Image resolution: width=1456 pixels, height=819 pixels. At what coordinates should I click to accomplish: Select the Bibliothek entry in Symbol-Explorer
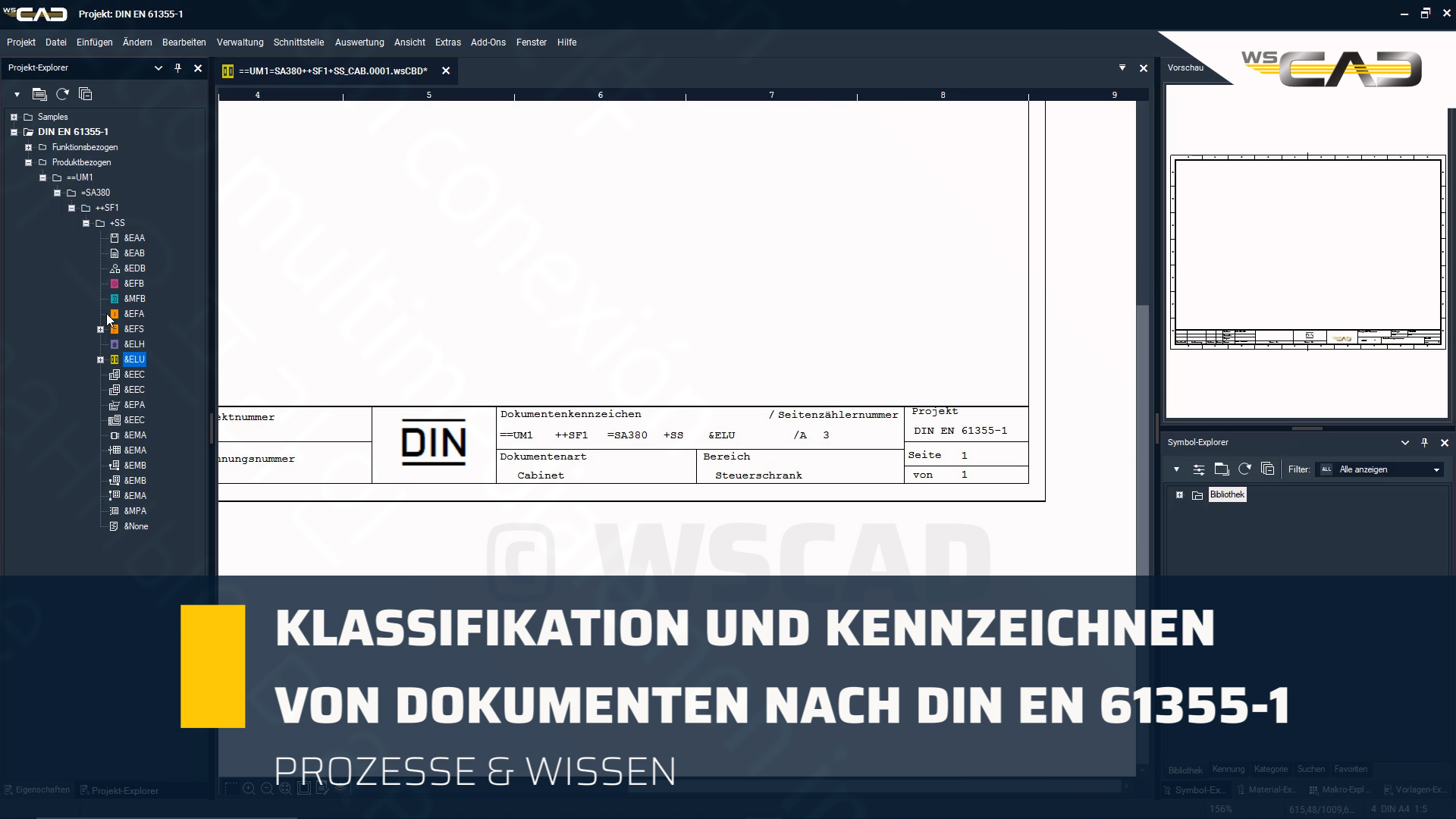pos(1227,494)
